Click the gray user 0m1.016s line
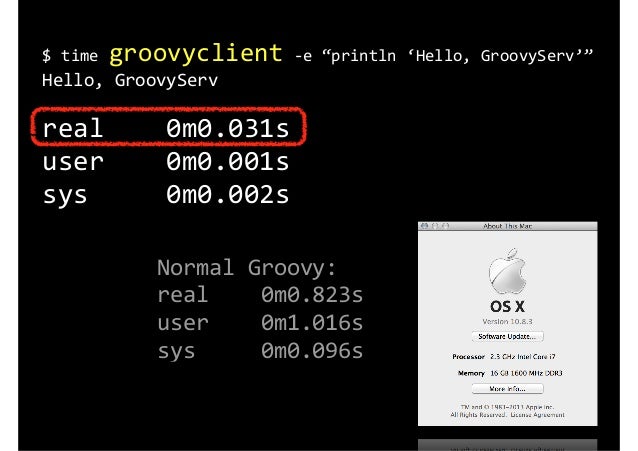 pyautogui.click(x=260, y=322)
